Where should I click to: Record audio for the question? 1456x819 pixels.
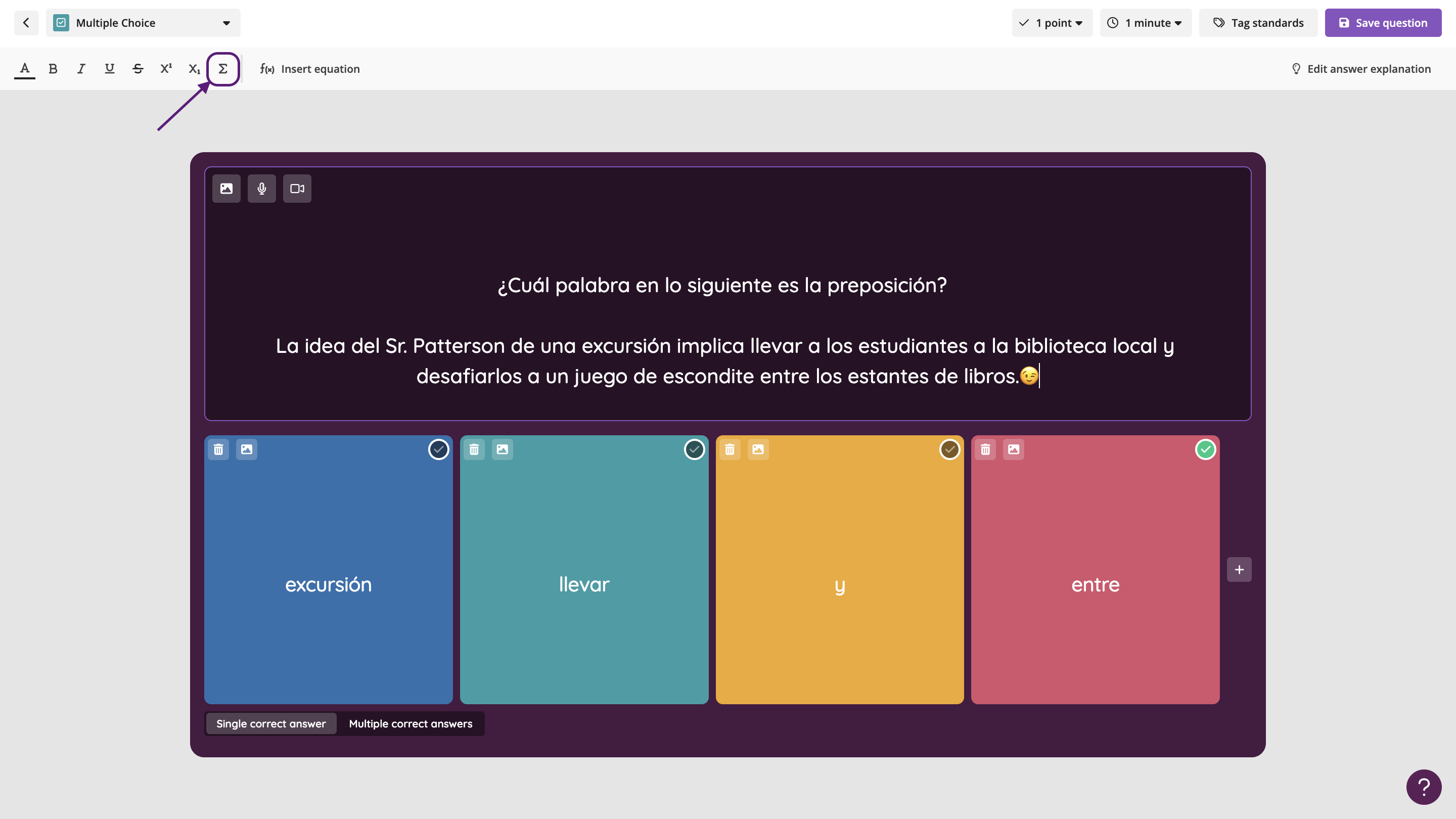coord(262,189)
